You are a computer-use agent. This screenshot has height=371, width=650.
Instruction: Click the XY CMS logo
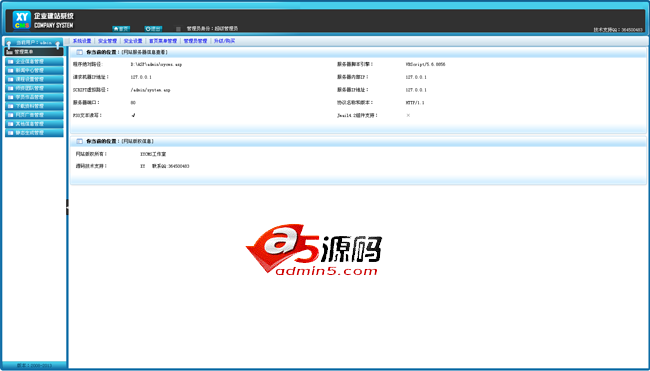[22, 20]
